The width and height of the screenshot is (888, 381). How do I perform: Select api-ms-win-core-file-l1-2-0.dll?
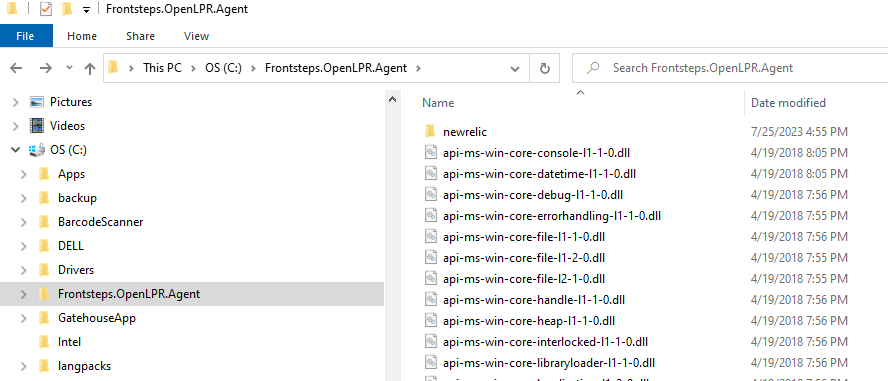tap(524, 258)
